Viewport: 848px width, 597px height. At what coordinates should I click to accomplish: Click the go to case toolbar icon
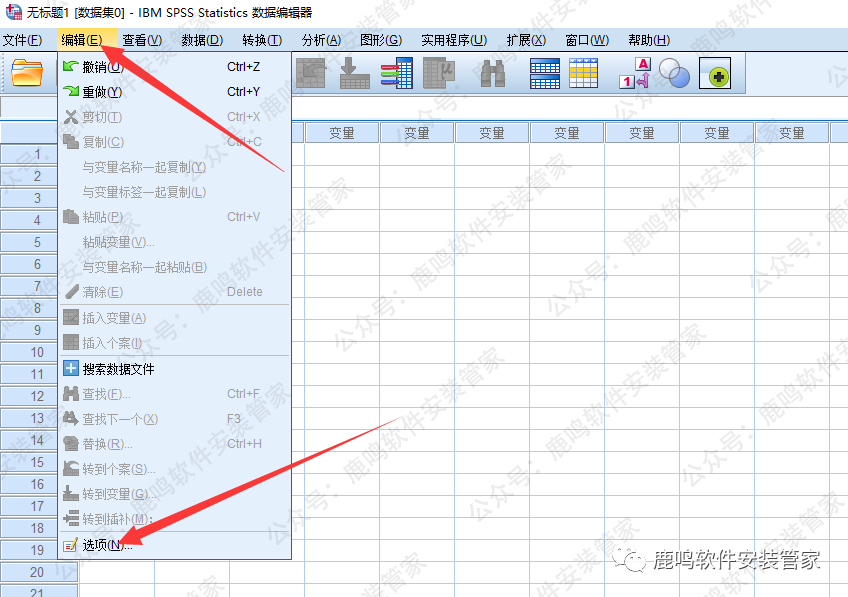pos(311,73)
